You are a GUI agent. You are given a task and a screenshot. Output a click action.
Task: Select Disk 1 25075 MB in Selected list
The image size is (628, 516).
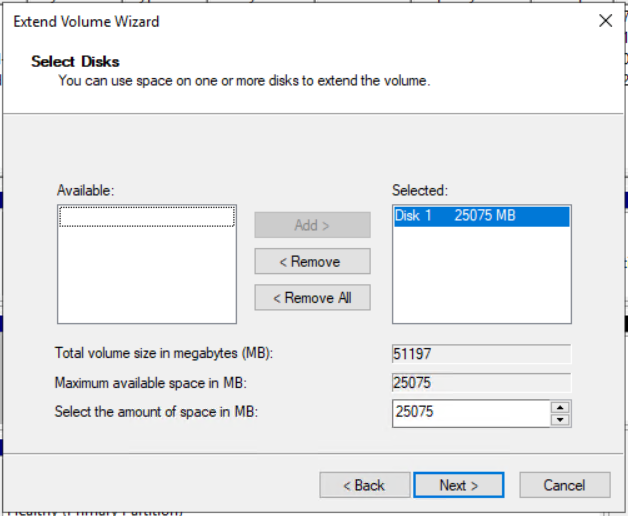[481, 216]
